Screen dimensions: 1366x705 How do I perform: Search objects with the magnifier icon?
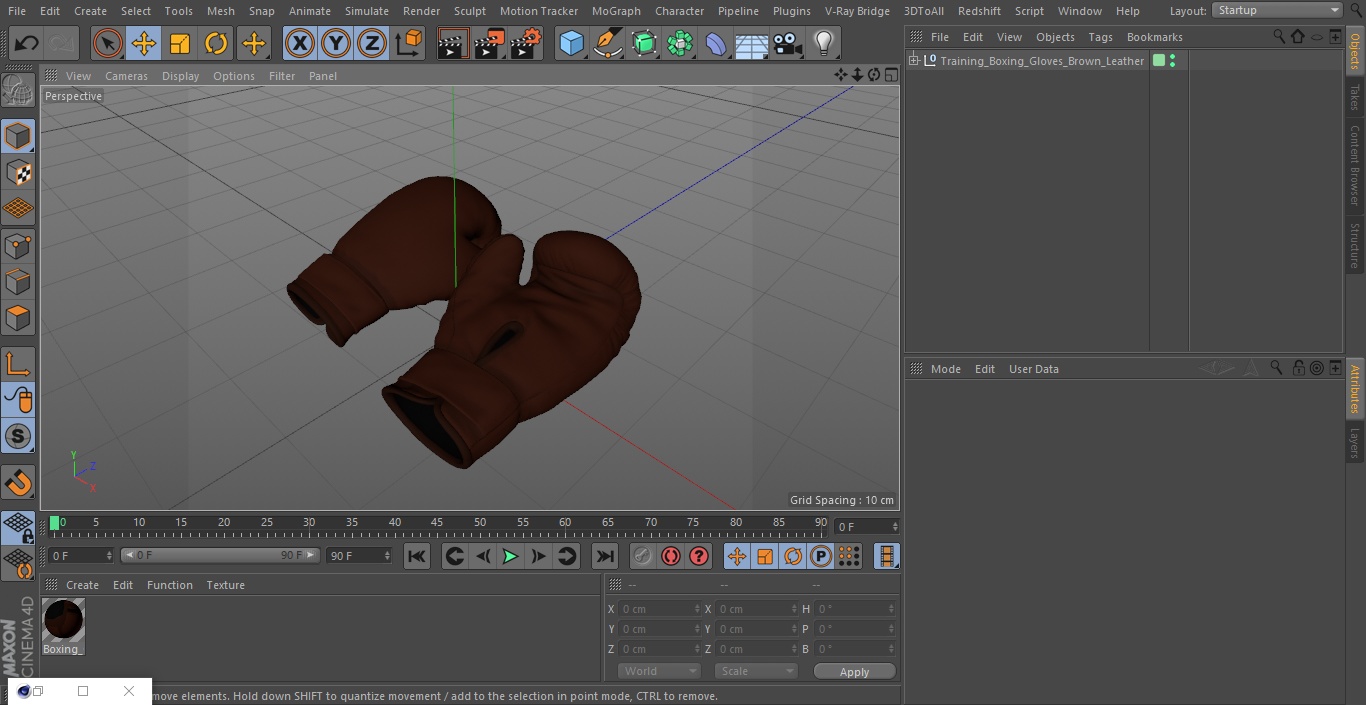click(x=1278, y=37)
